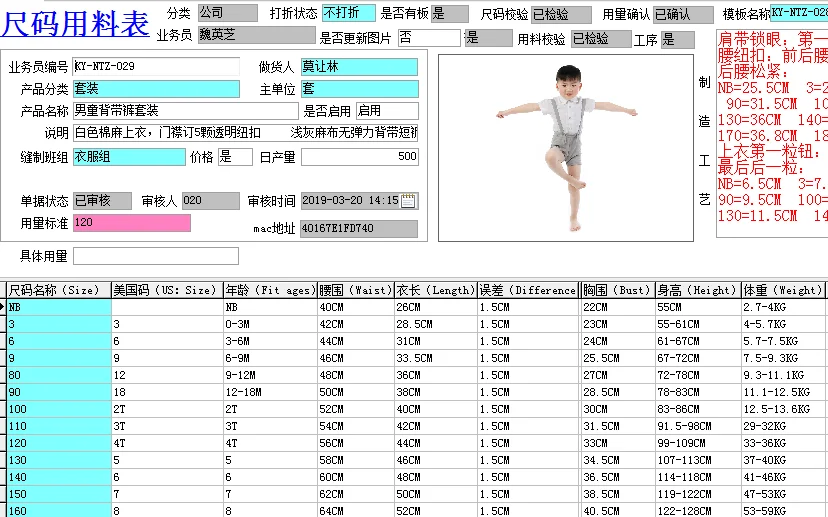Select the 12-18M age cell
This screenshot has width=828, height=517.
(x=270, y=392)
